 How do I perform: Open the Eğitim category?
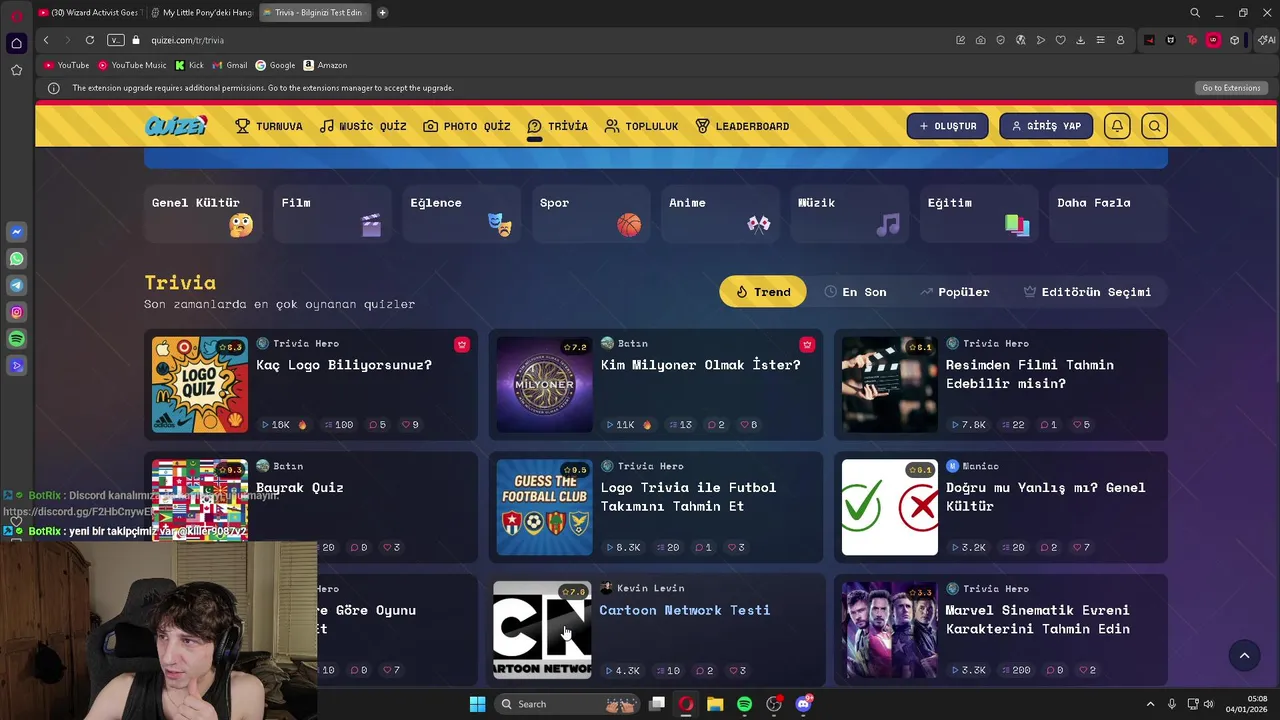979,214
